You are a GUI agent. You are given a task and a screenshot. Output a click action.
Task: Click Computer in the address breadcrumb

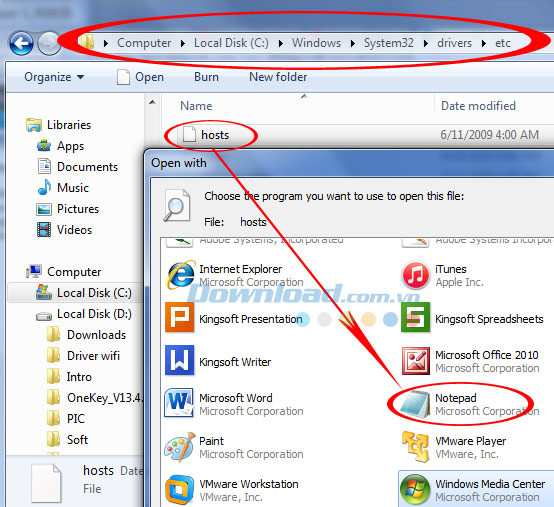point(144,43)
